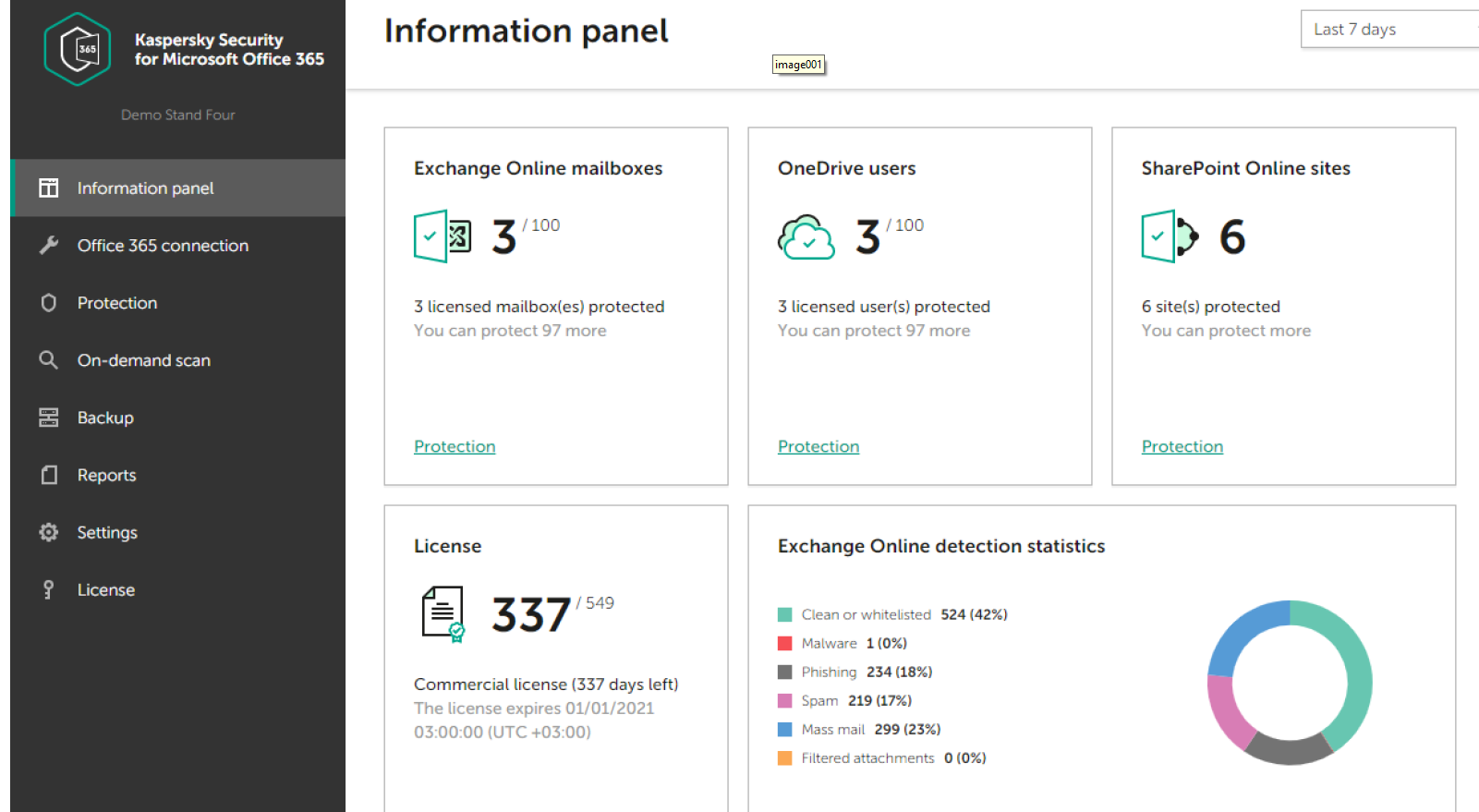The image size is (1479, 812).
Task: Click the SharePoint Online sites icon
Action: coord(1170,236)
